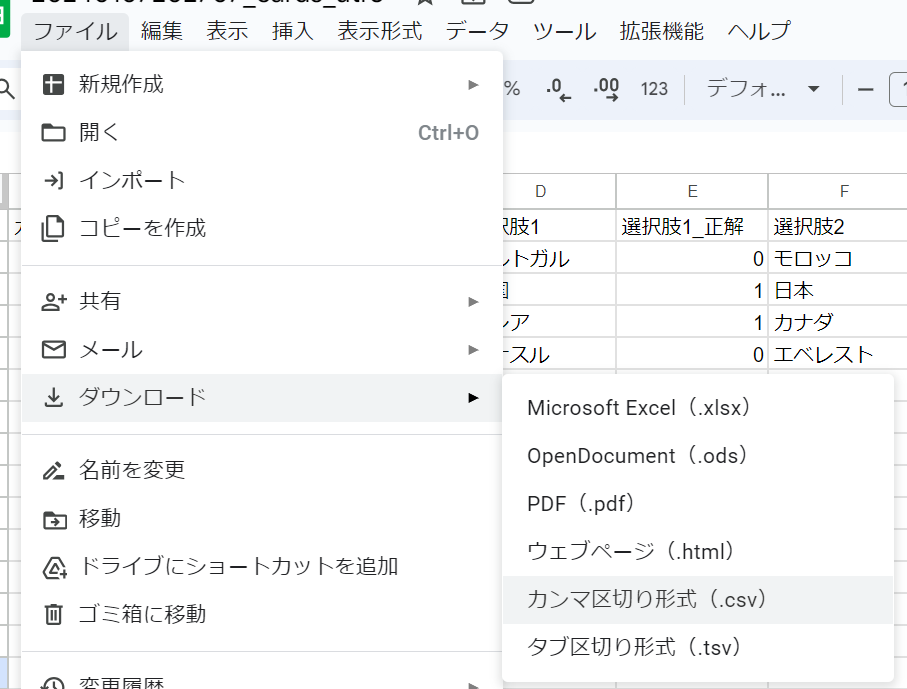Click the copy icon beside コピーを作成
This screenshot has width=907, height=689.
(x=53, y=229)
